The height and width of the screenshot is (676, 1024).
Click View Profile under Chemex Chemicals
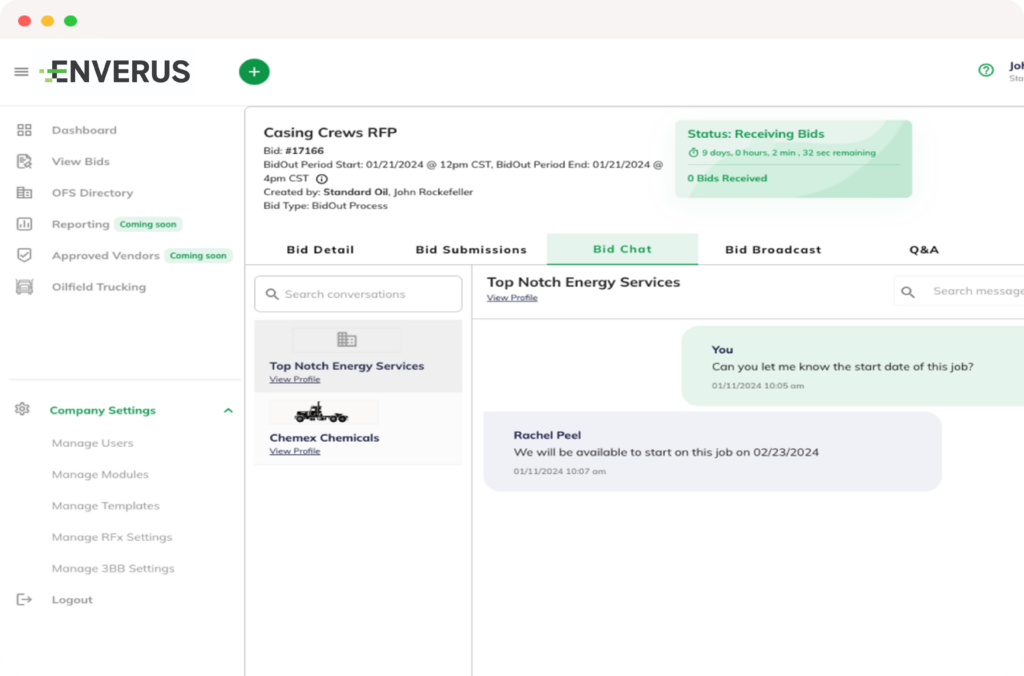295,452
